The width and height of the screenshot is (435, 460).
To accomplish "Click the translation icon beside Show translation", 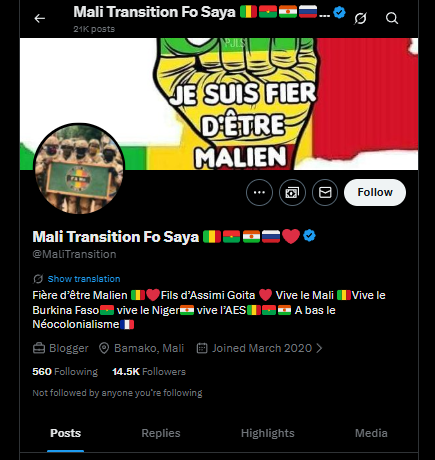I will coord(38,279).
